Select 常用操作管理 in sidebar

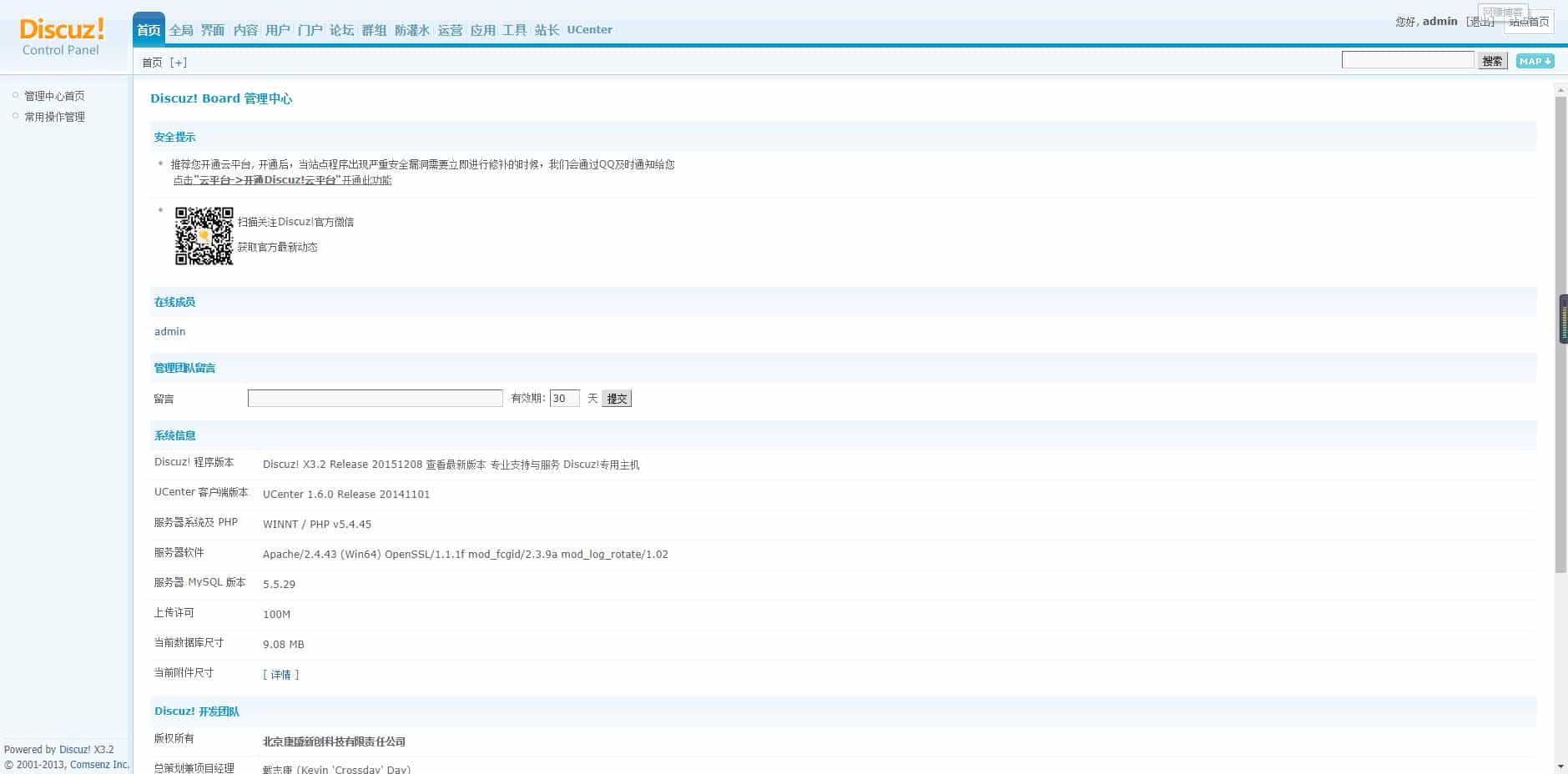point(54,117)
